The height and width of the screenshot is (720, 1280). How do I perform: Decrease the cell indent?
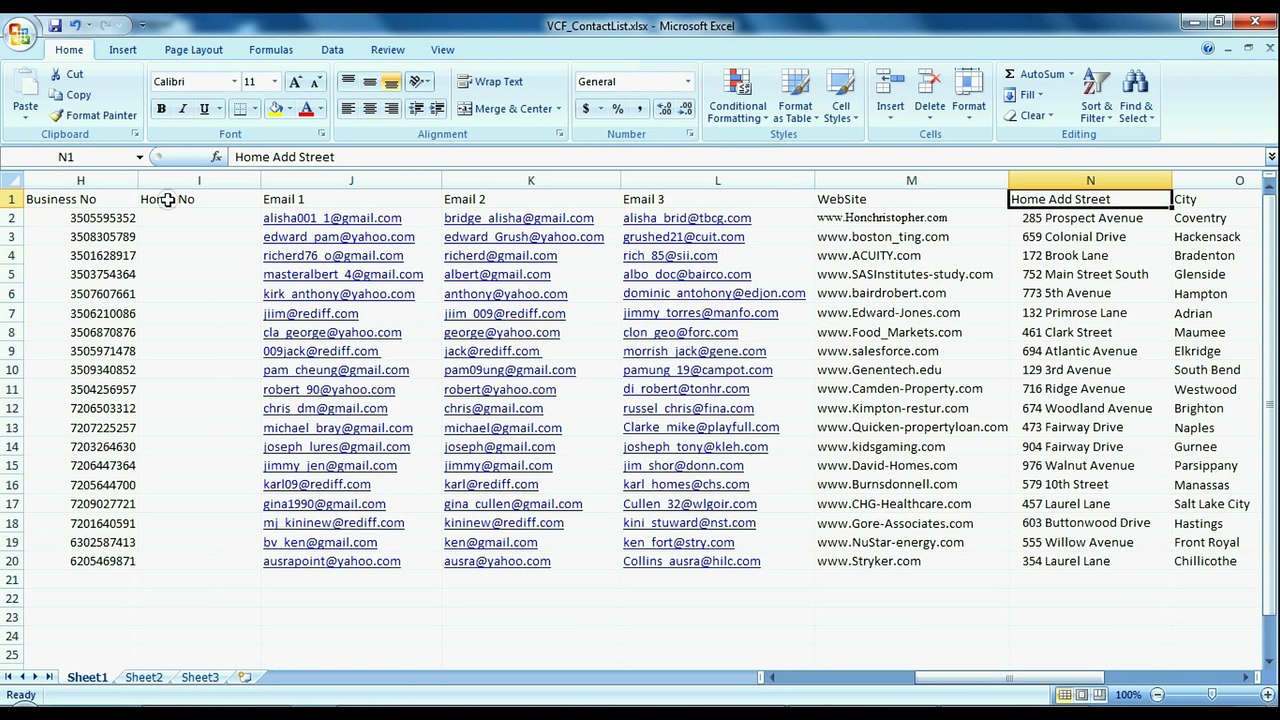pos(416,109)
